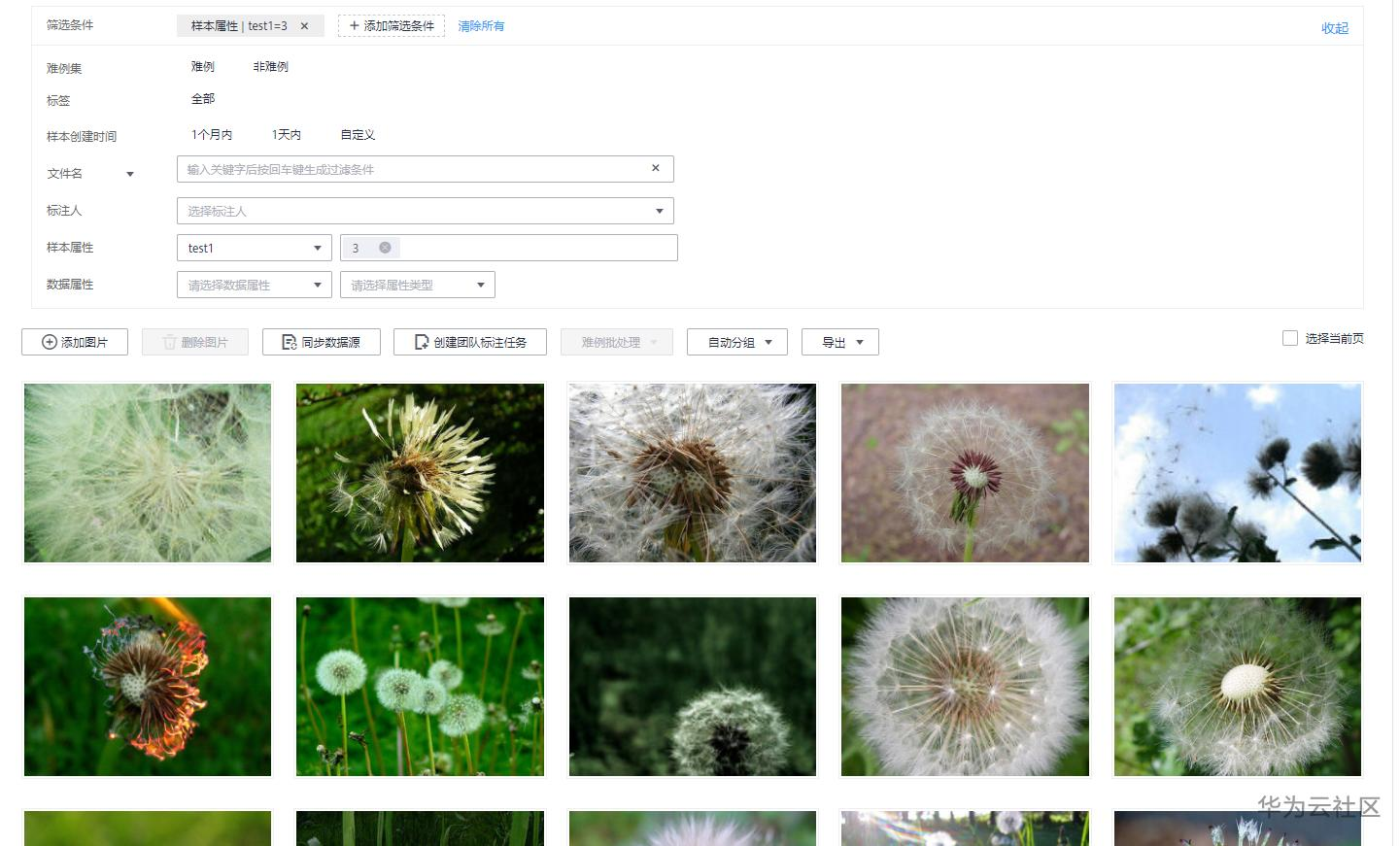
Task: Select the first dandelion image thumbnail
Action: (x=147, y=473)
